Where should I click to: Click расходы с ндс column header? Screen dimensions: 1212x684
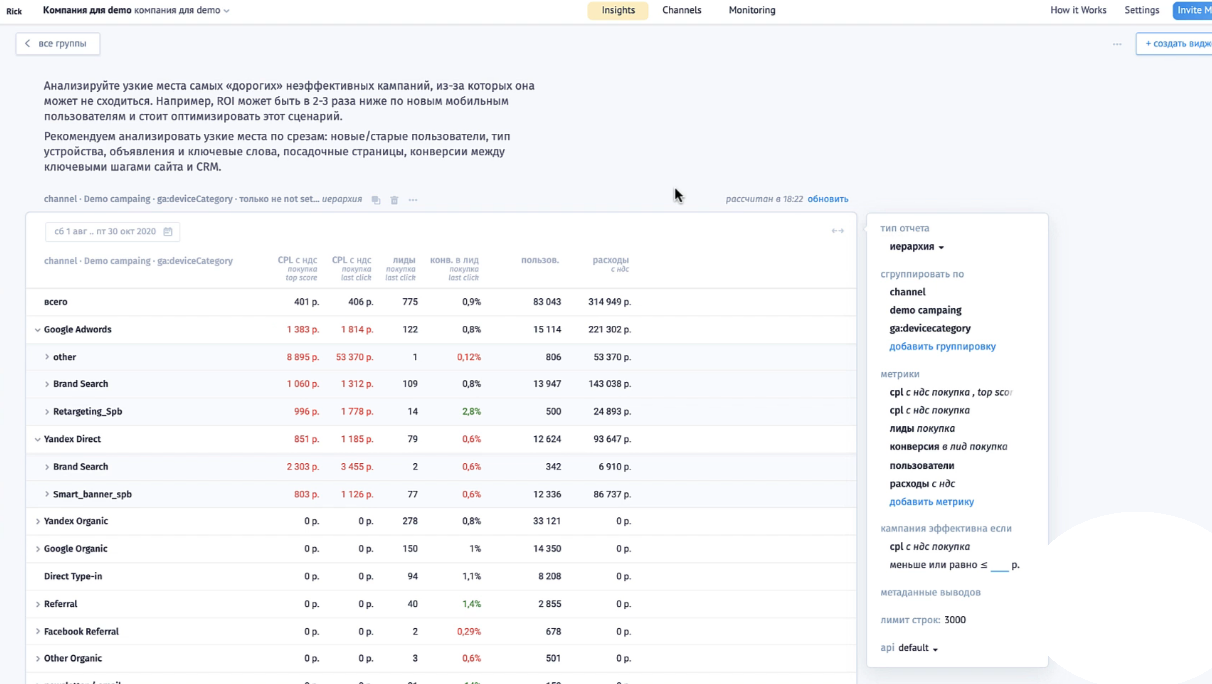pos(611,264)
